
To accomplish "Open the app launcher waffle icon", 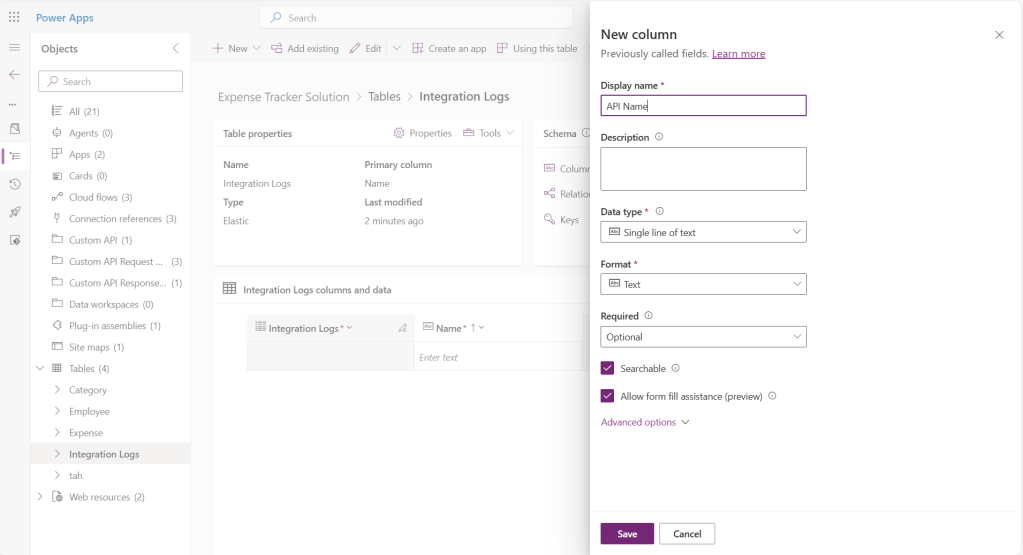I will point(14,18).
